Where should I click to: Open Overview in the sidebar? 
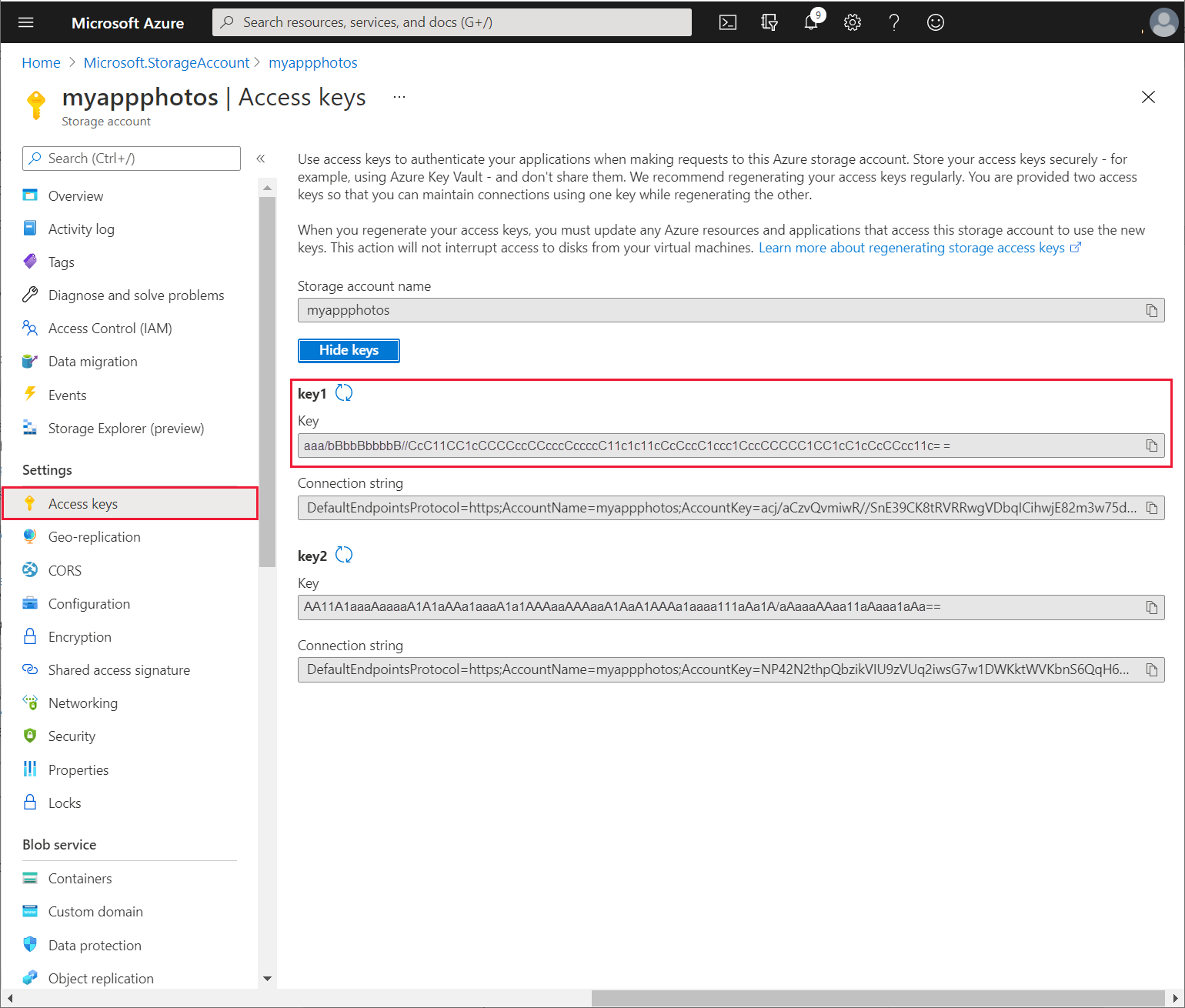pyautogui.click(x=75, y=196)
